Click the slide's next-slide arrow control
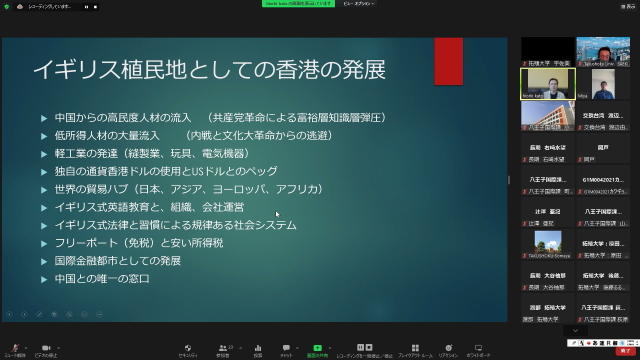This screenshot has width=640, height=360. coord(24,314)
